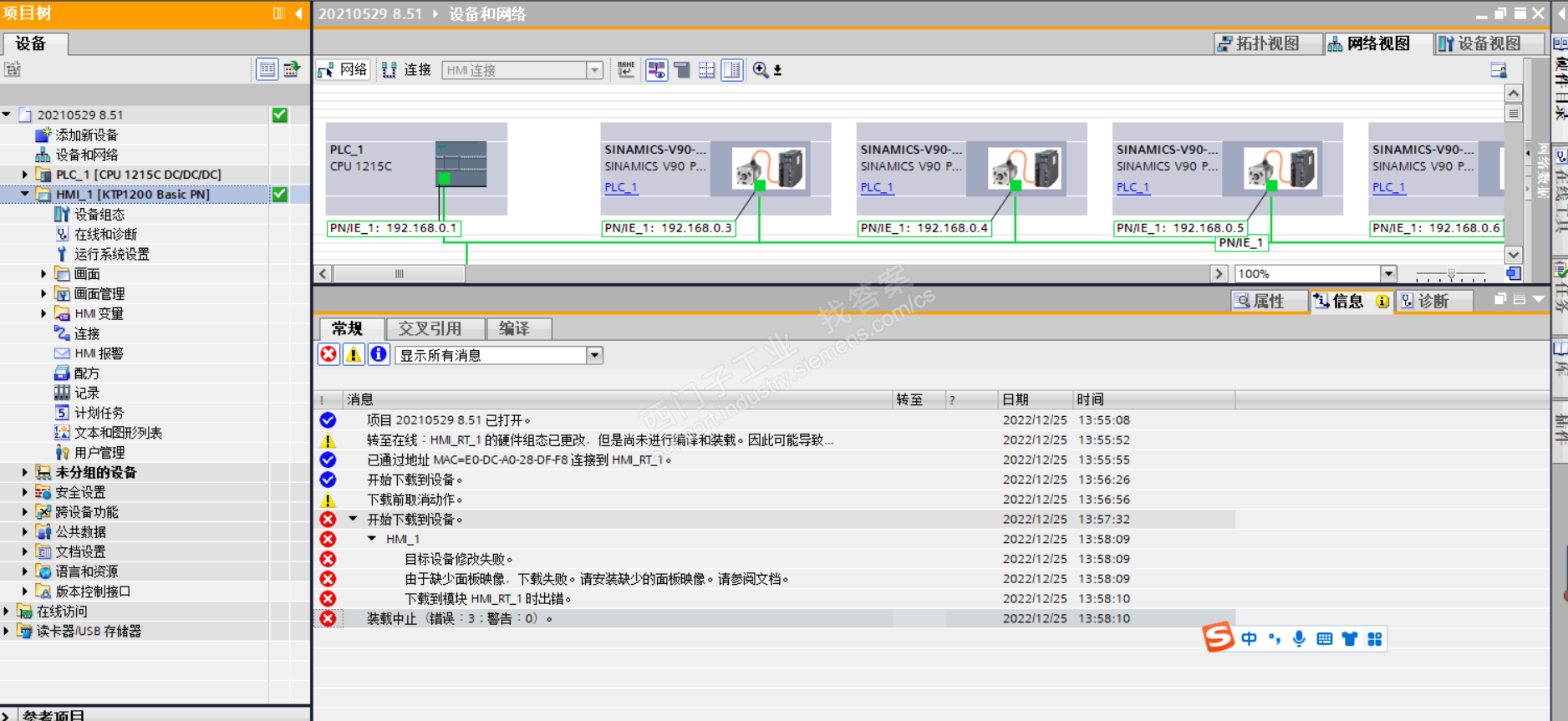Viewport: 1568px width, 721px height.
Task: Click the PLC_1 CPU 1215C device image
Action: coord(461,164)
